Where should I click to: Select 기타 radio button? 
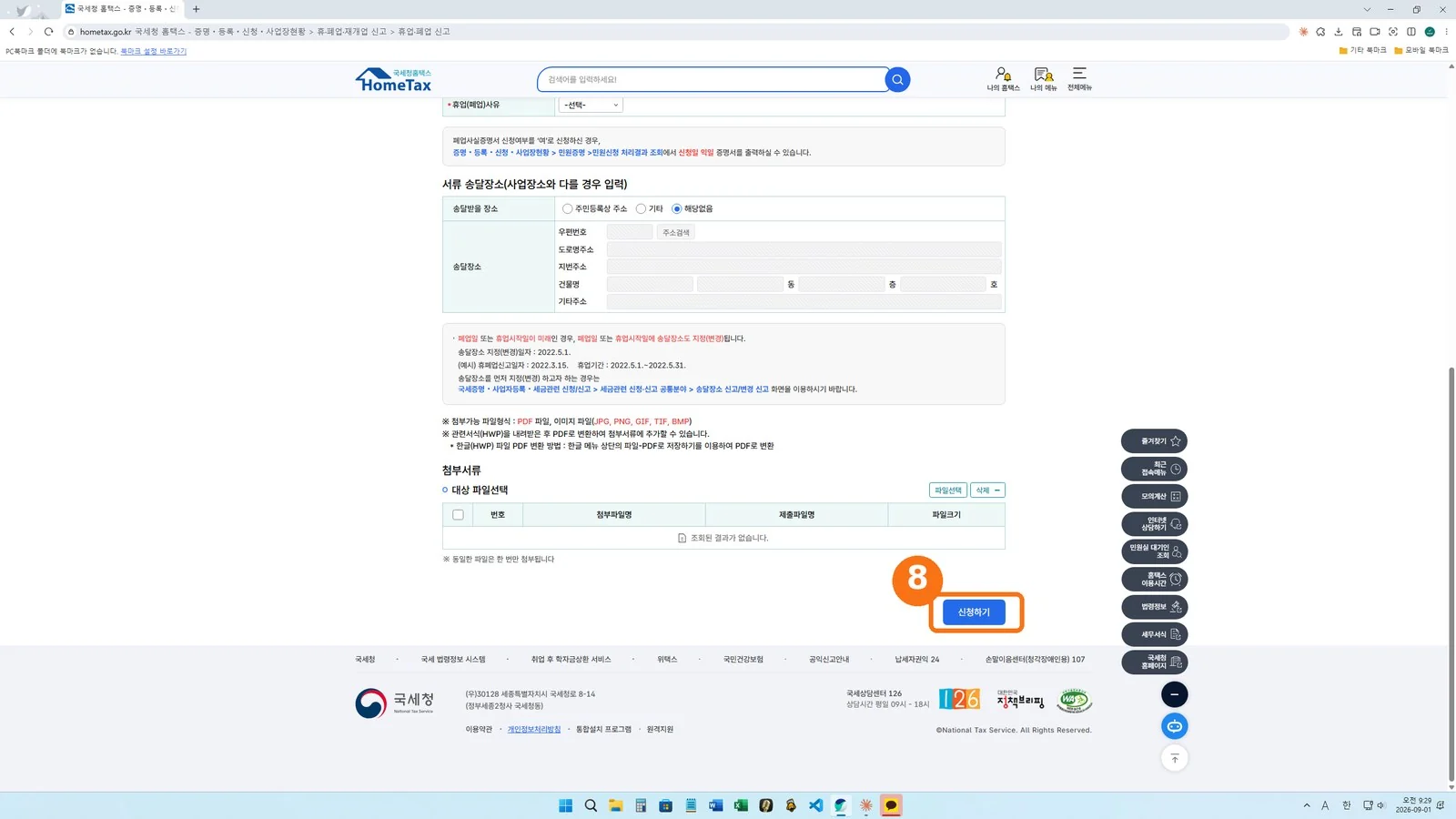pos(641,208)
